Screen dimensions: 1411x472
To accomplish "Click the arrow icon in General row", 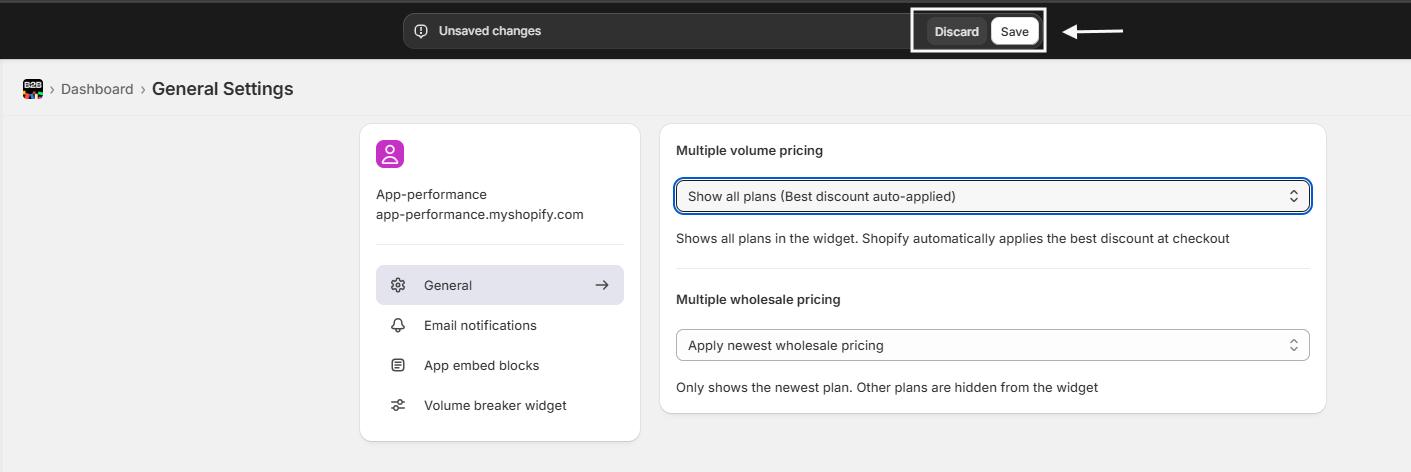I will 602,285.
